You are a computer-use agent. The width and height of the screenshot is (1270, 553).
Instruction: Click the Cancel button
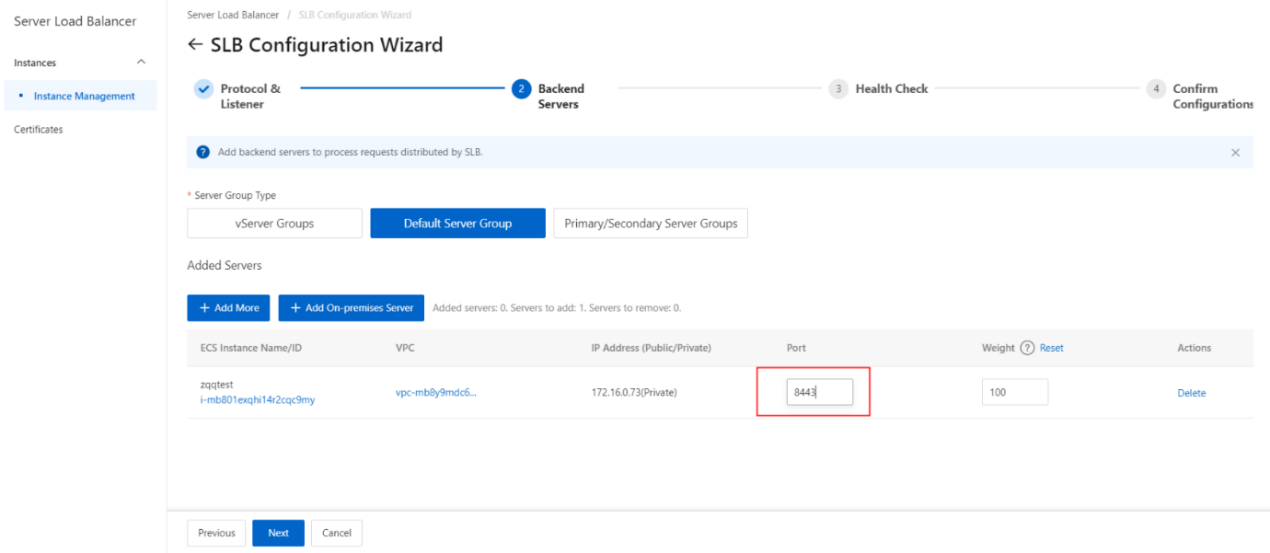point(337,533)
